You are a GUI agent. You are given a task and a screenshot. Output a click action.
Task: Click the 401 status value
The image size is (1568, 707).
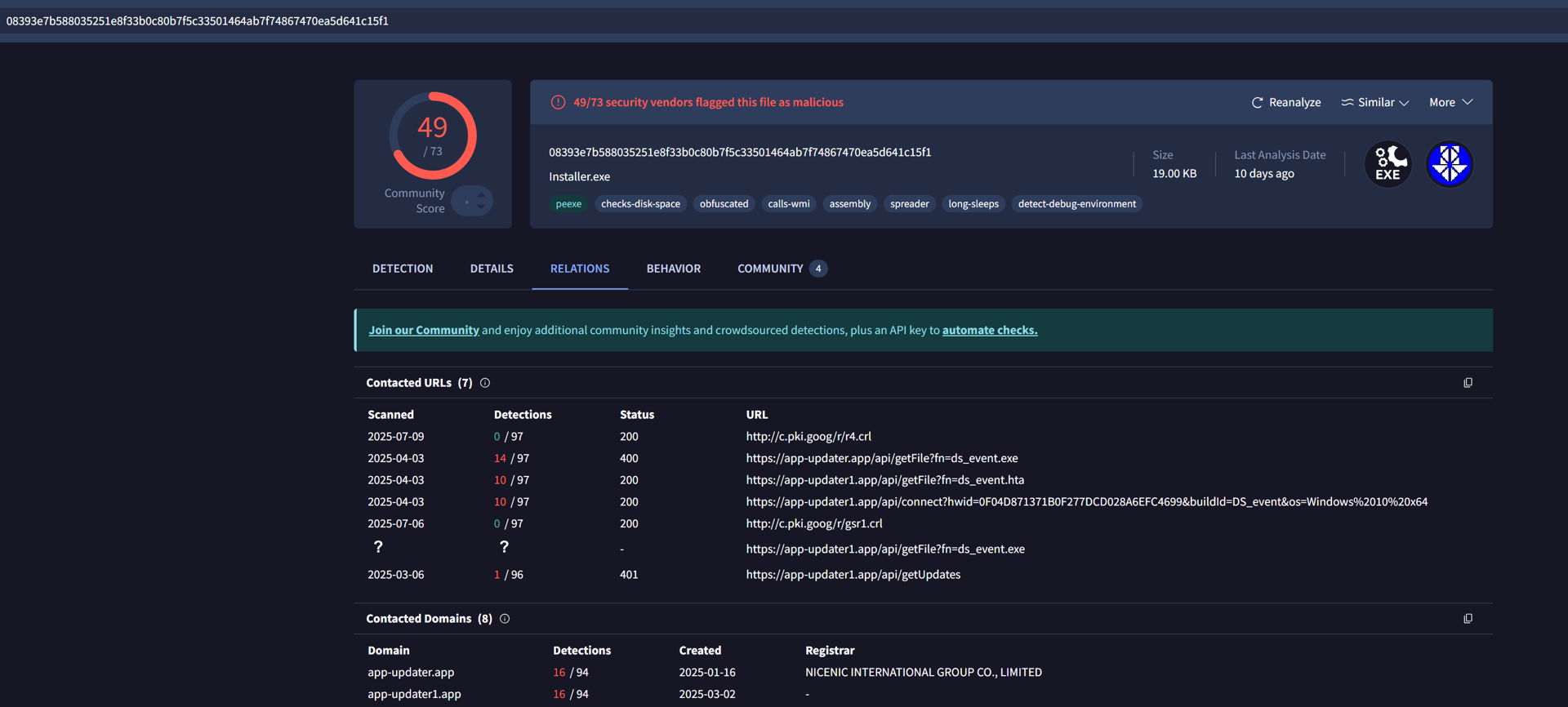[x=629, y=575]
